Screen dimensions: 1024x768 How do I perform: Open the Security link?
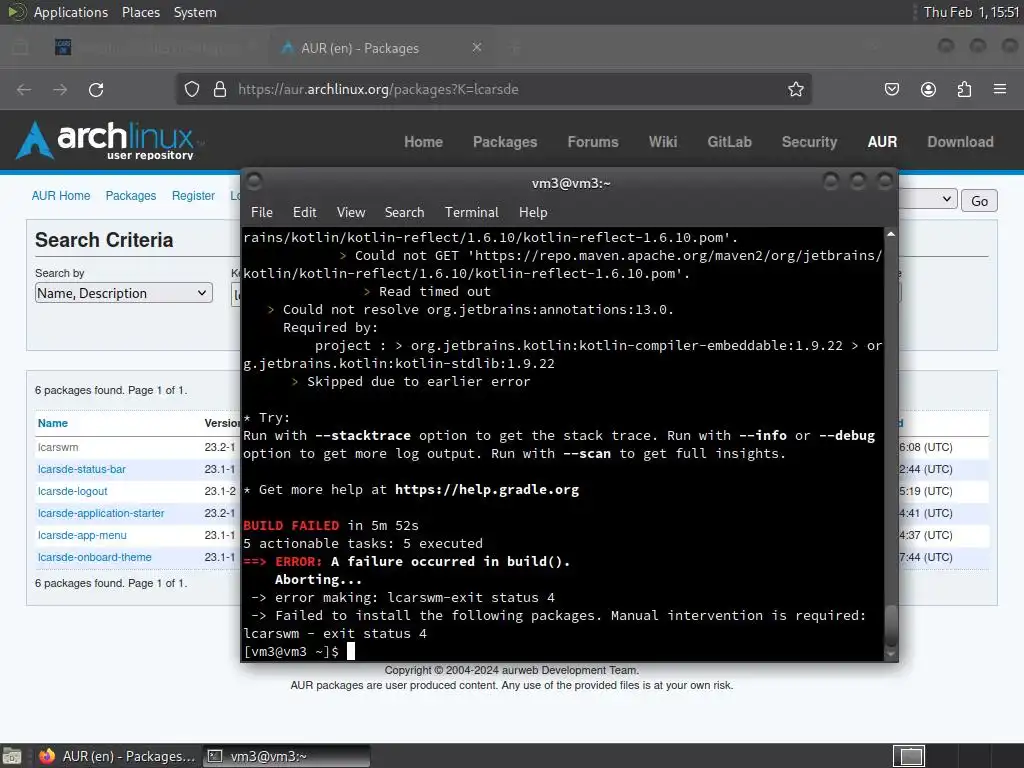click(x=809, y=142)
